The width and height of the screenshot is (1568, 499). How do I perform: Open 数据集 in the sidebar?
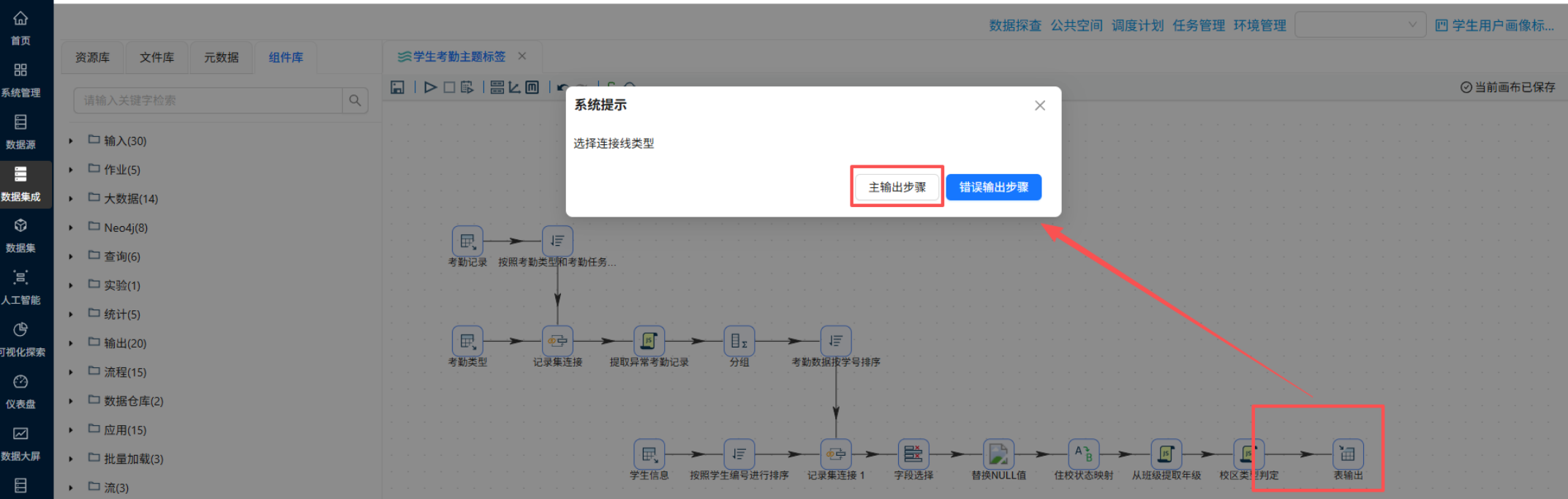[x=20, y=235]
